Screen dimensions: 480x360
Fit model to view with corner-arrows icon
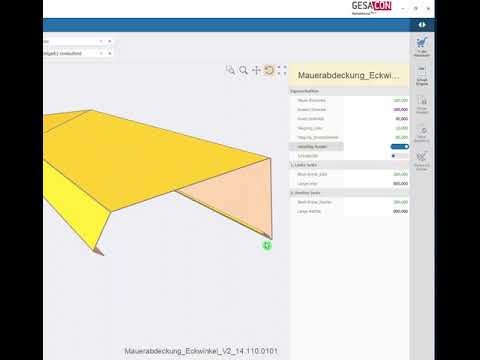click(282, 70)
